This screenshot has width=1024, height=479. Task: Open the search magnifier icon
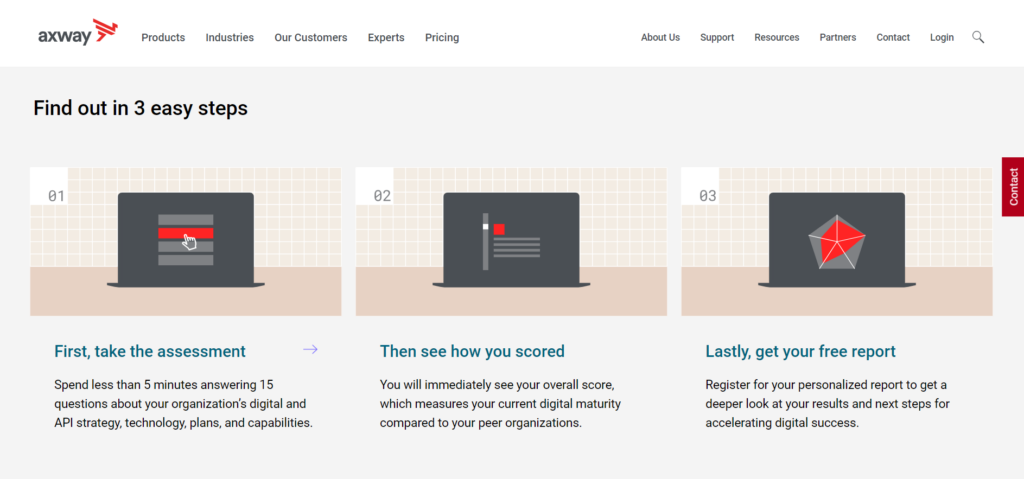[978, 37]
